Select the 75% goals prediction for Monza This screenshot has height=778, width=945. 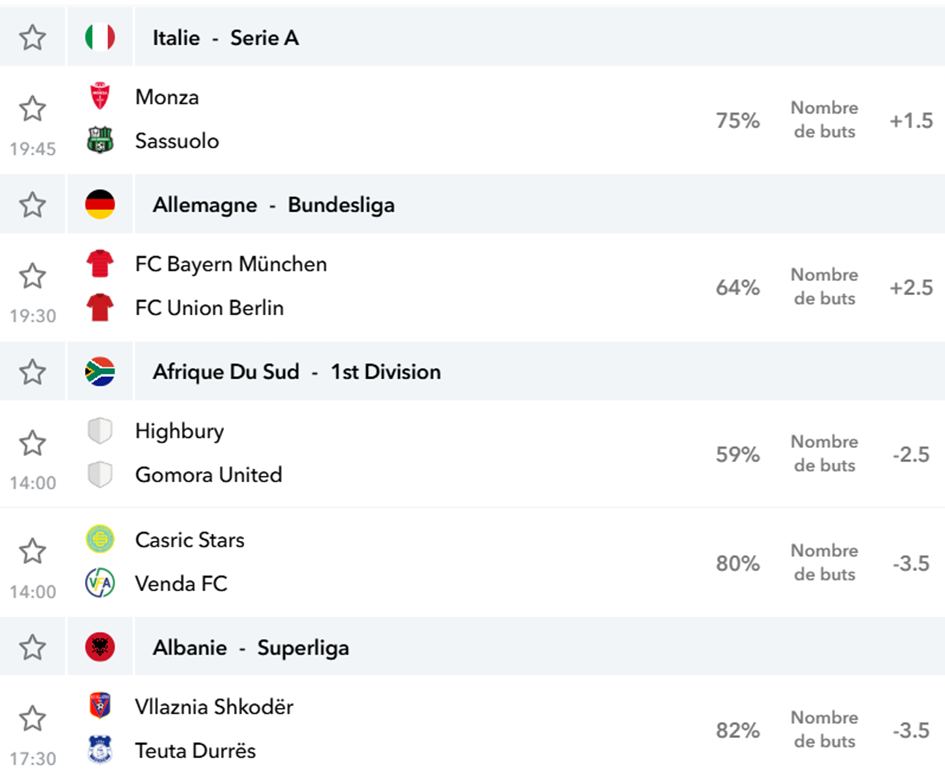point(738,120)
